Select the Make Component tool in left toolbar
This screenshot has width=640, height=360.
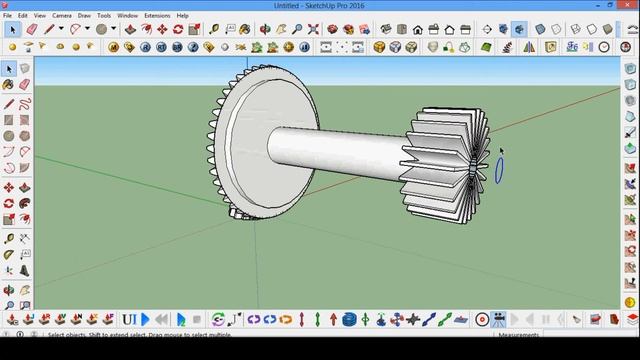[24, 69]
